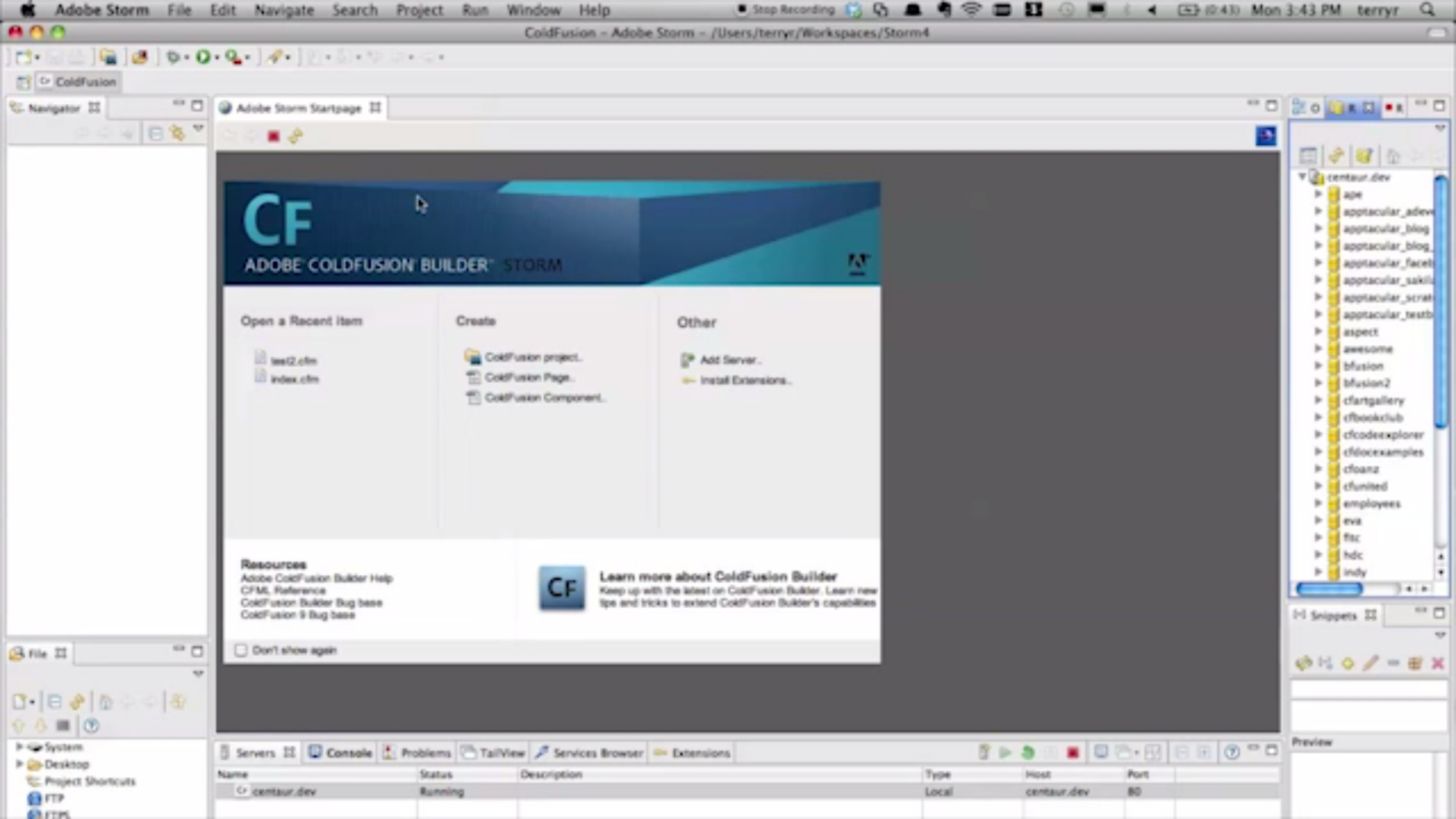Expand the cfbookclub folder
Screen dimensions: 1456x819
pyautogui.click(x=1318, y=418)
